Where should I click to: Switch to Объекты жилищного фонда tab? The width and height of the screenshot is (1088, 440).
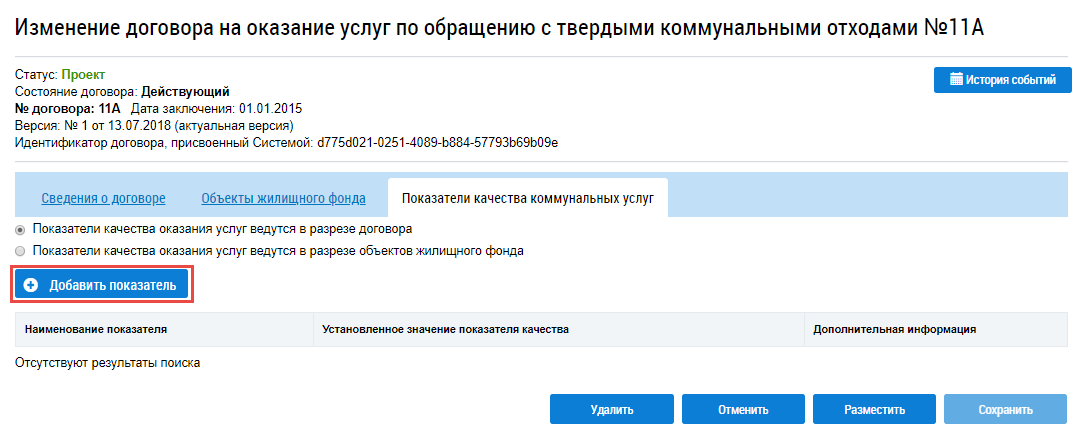click(x=283, y=198)
